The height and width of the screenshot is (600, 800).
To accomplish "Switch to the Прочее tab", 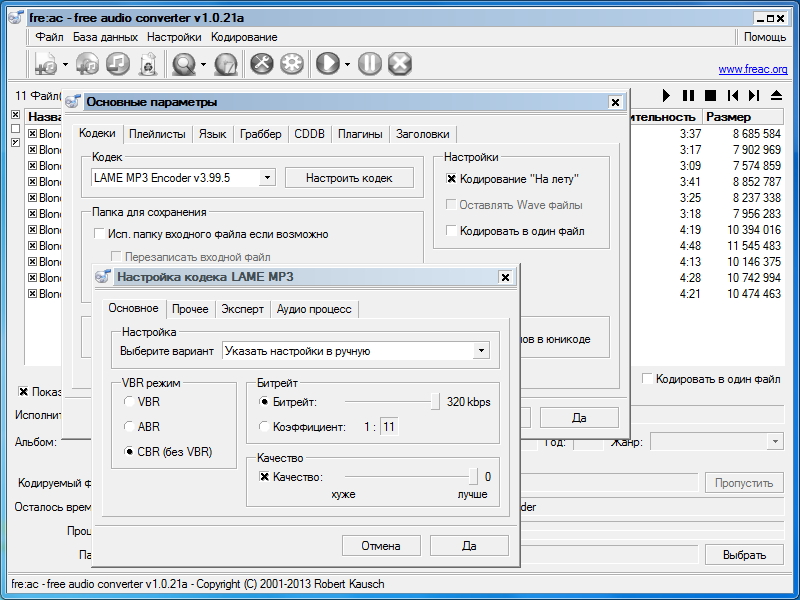I will [x=190, y=309].
